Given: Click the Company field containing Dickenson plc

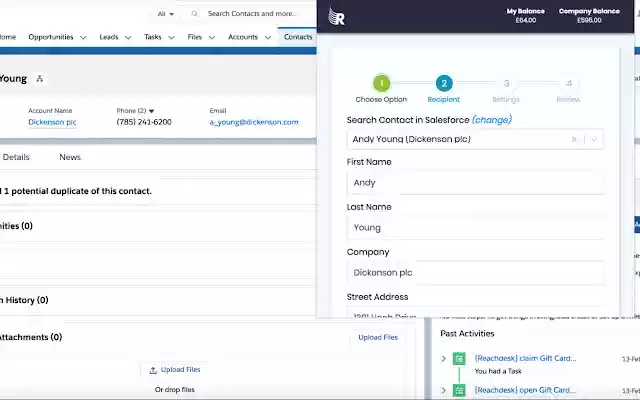Looking at the screenshot, I should point(475,273).
